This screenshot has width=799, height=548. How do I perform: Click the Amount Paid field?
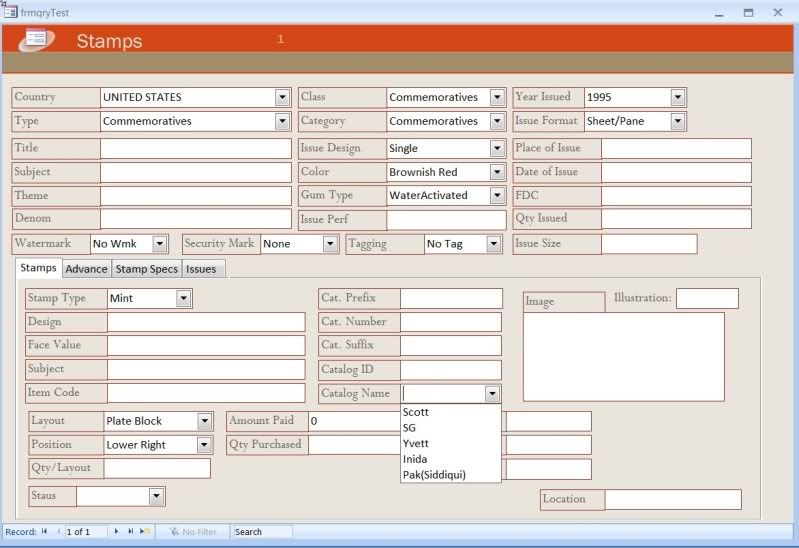tap(355, 421)
